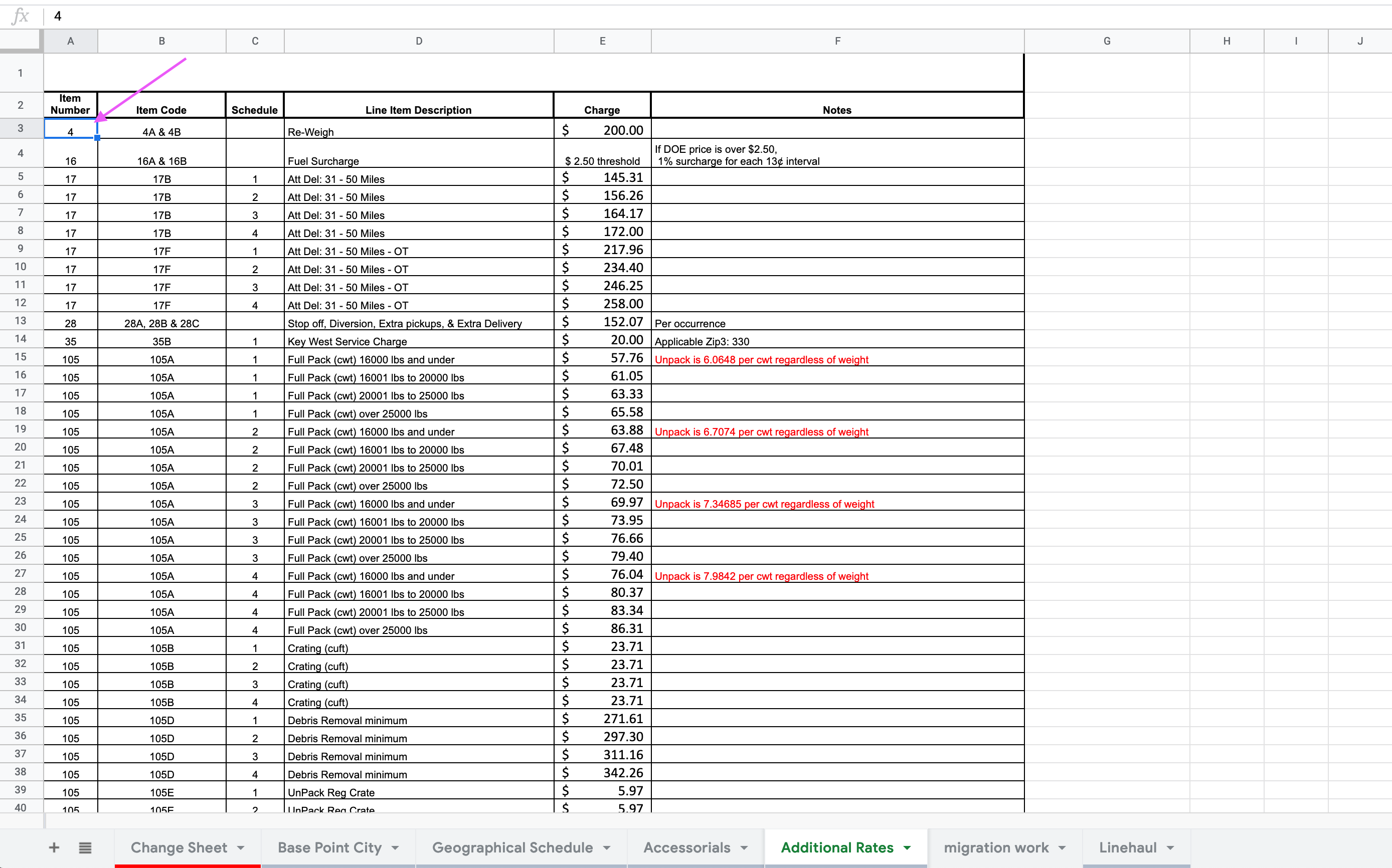
Task: Click the add sheet plus icon
Action: (54, 847)
